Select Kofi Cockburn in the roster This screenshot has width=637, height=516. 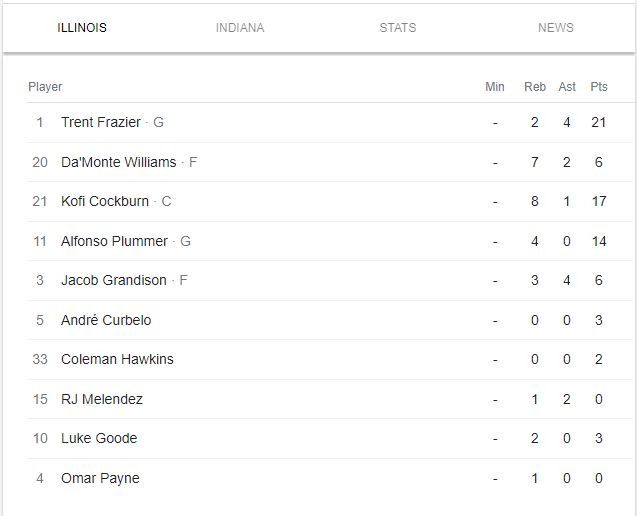[105, 201]
